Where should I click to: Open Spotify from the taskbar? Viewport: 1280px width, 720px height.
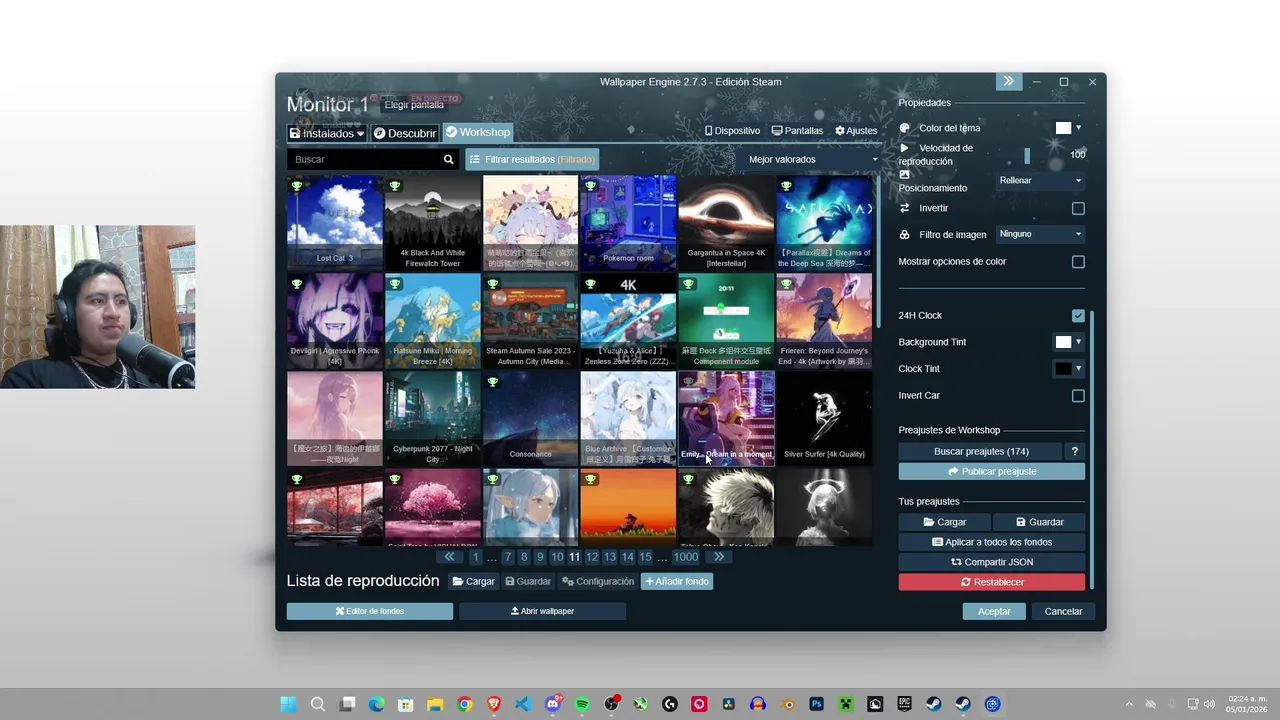pyautogui.click(x=582, y=704)
